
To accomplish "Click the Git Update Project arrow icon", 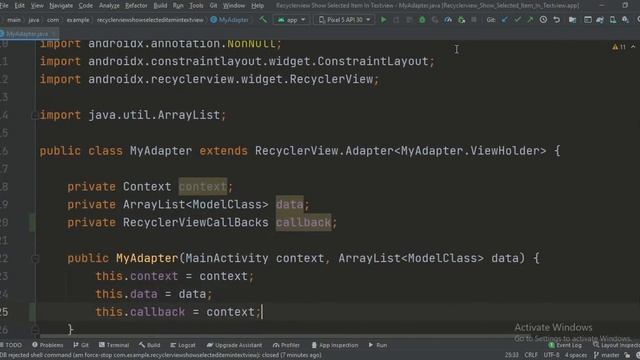I will [504, 20].
